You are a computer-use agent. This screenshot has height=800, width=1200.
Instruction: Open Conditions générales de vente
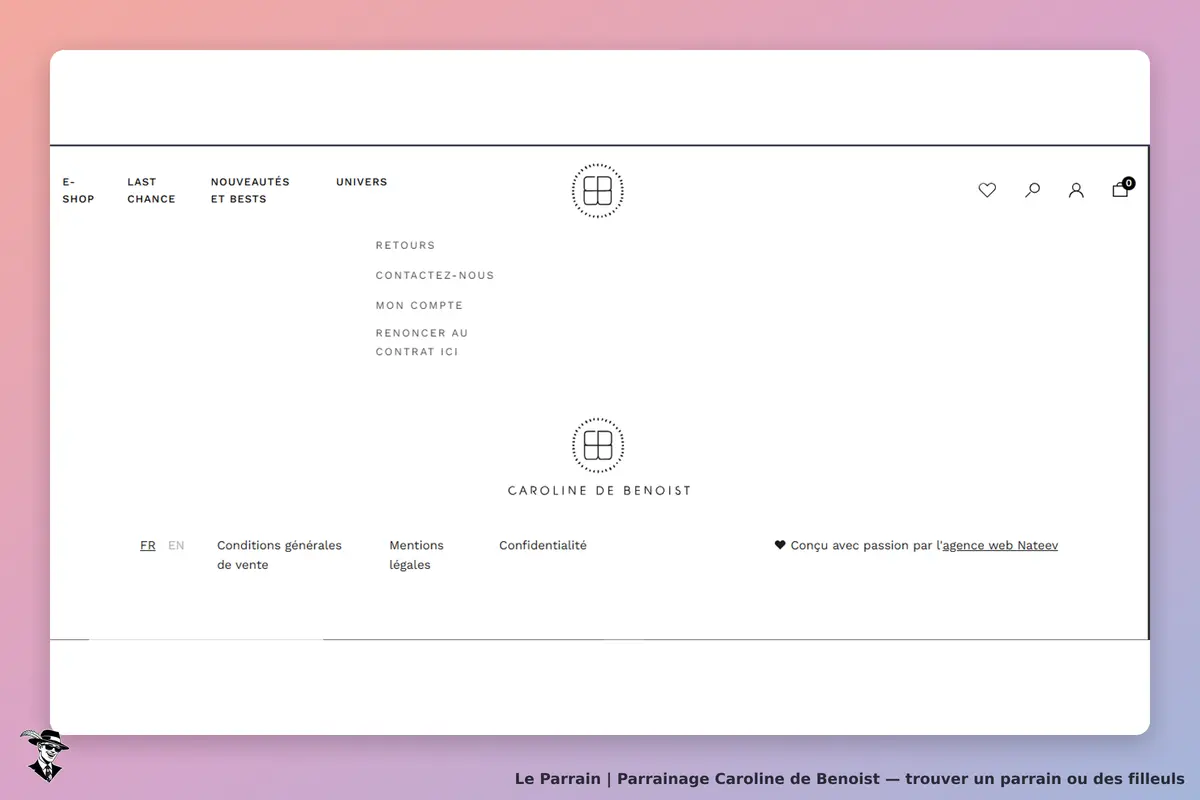pyautogui.click(x=279, y=555)
